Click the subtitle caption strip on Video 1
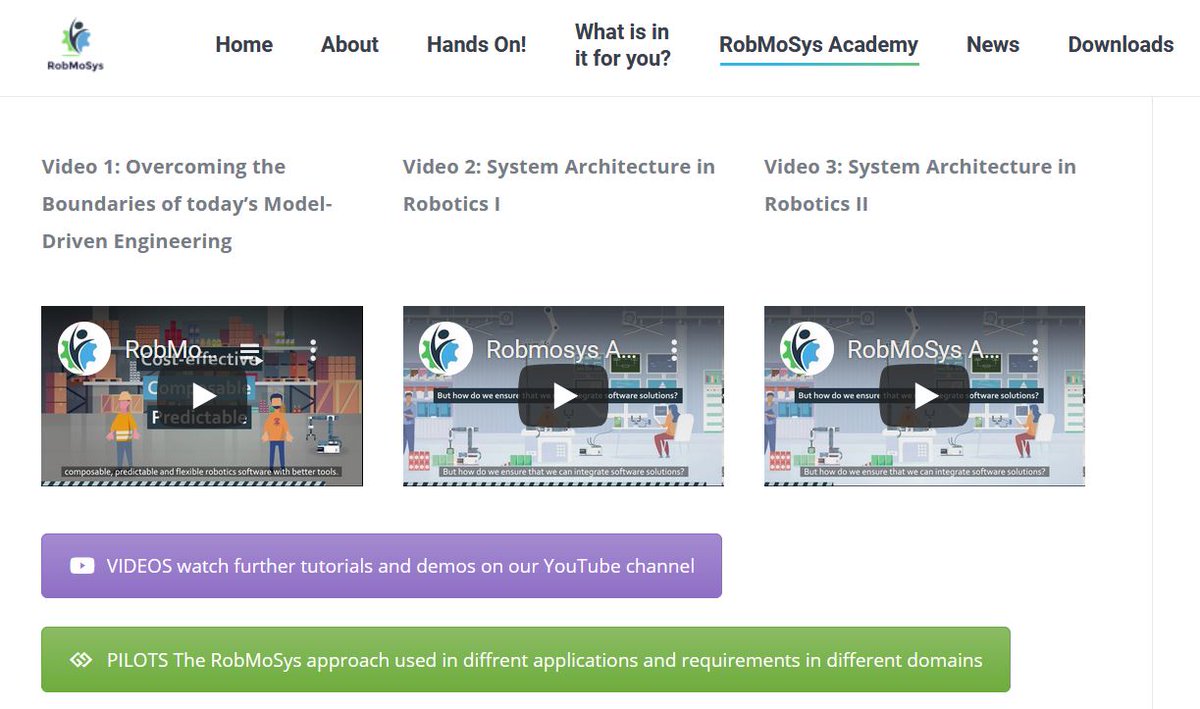 coord(201,472)
